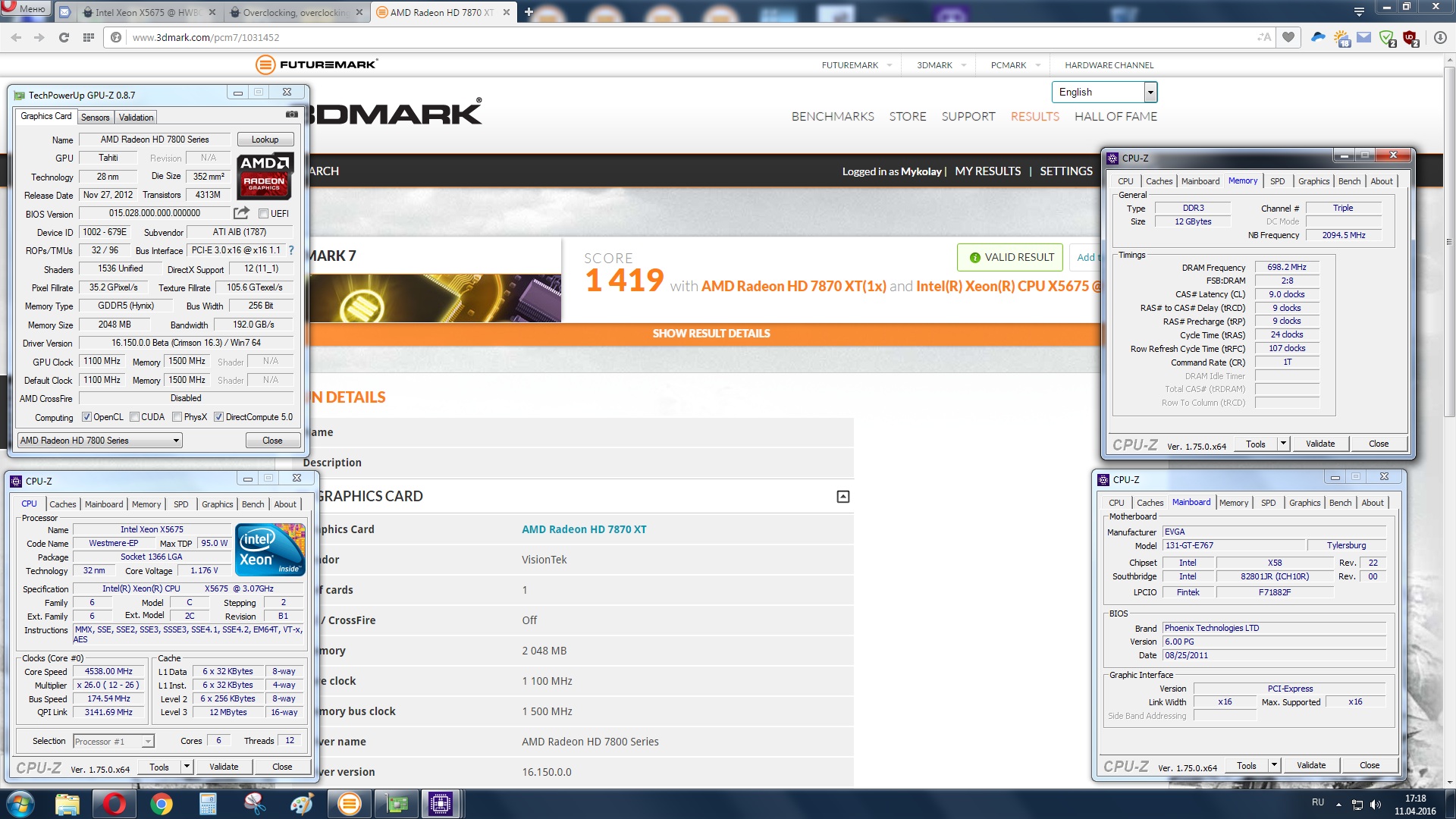Expand the FUTUREMARK top menu dropdown
Viewport: 1456px width, 819px height.
tap(890, 65)
